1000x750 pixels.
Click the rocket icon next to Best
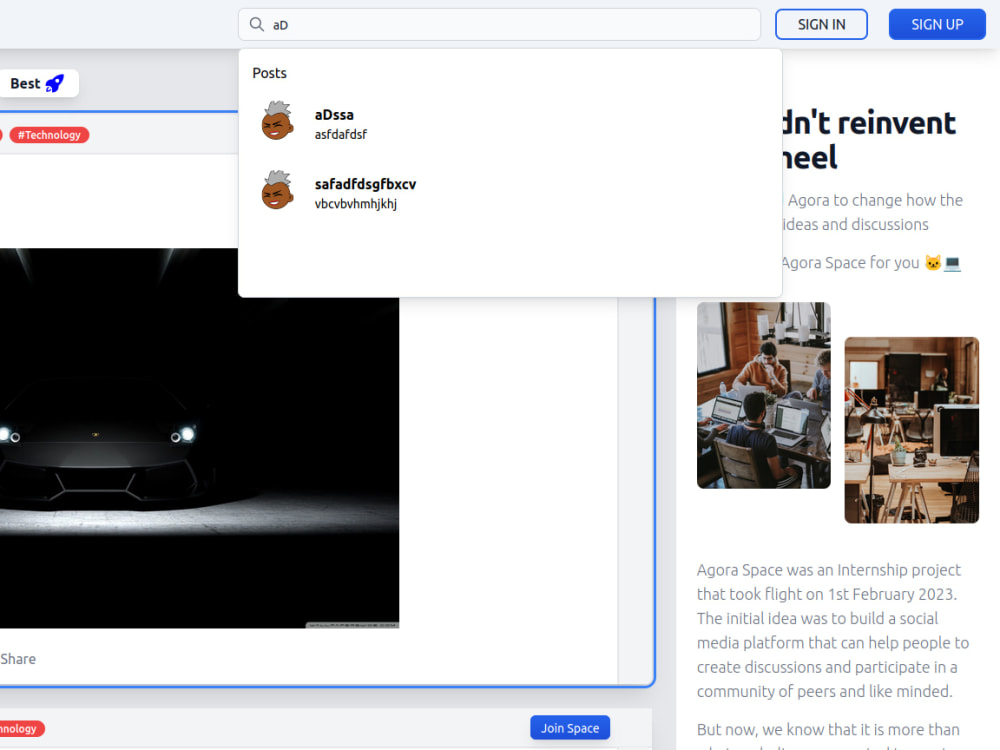point(55,84)
